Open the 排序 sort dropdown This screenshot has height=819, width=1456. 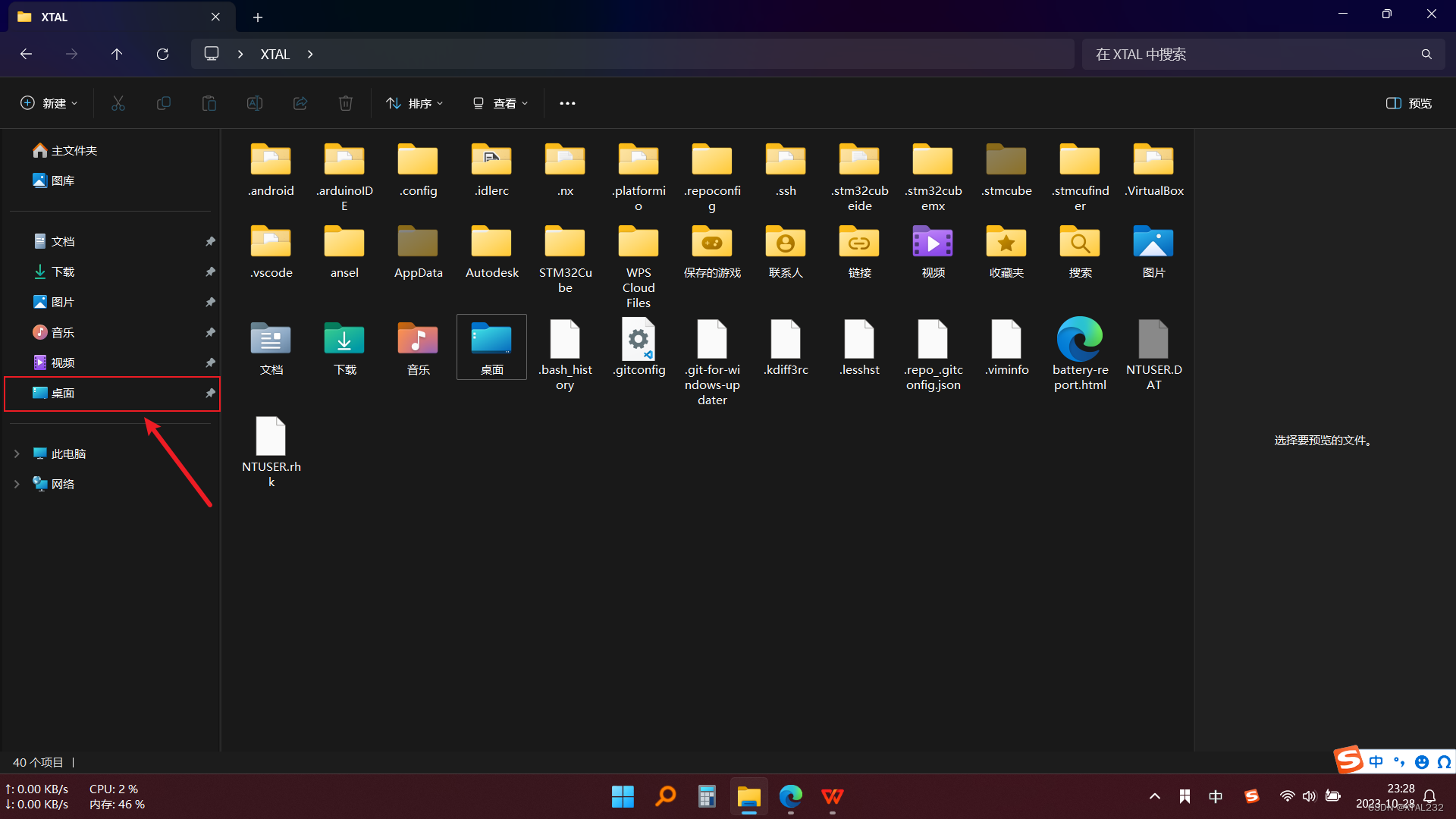pyautogui.click(x=415, y=103)
